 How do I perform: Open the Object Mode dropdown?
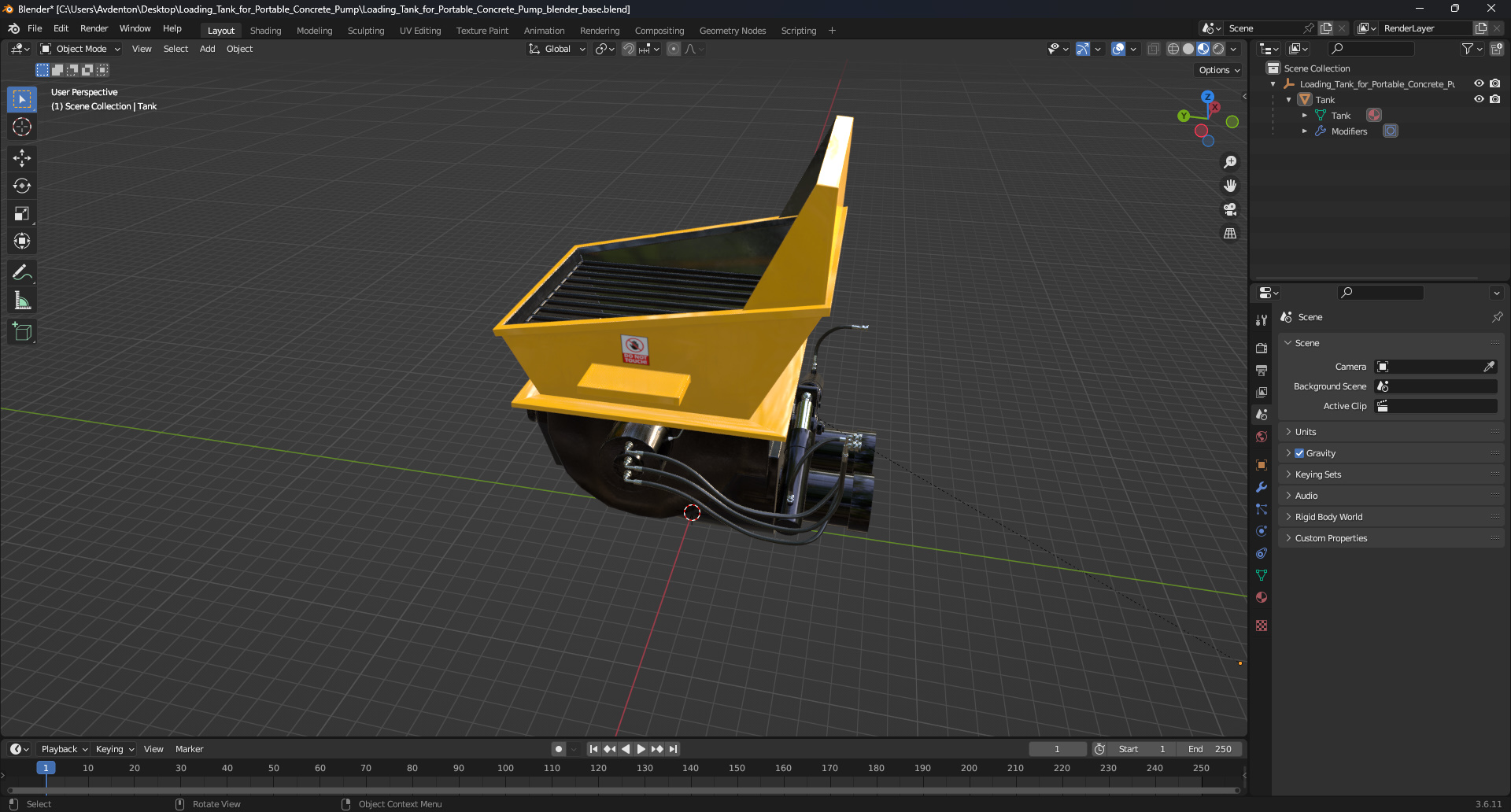(80, 49)
